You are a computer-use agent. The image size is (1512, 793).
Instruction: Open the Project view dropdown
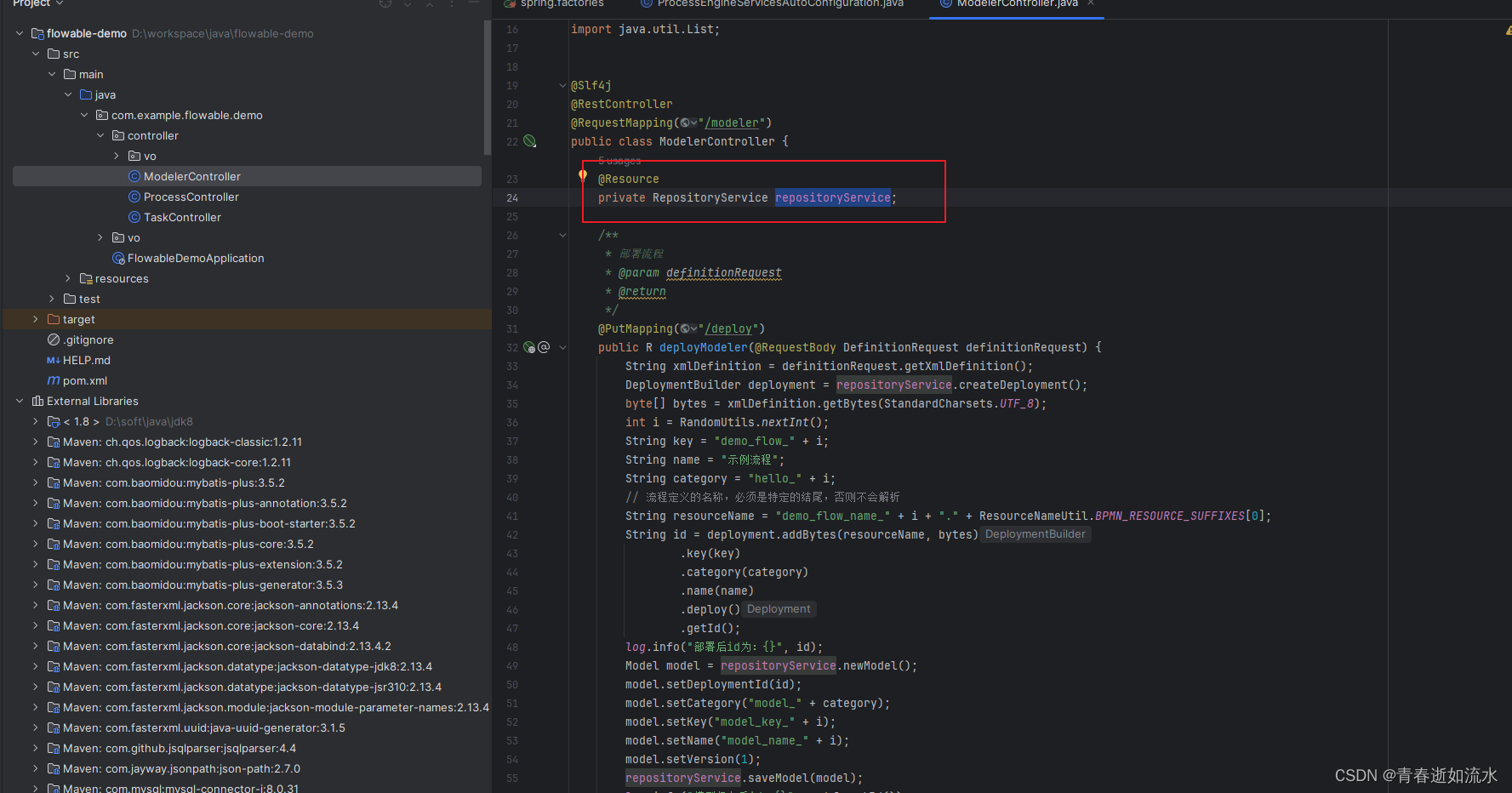pos(38,3)
